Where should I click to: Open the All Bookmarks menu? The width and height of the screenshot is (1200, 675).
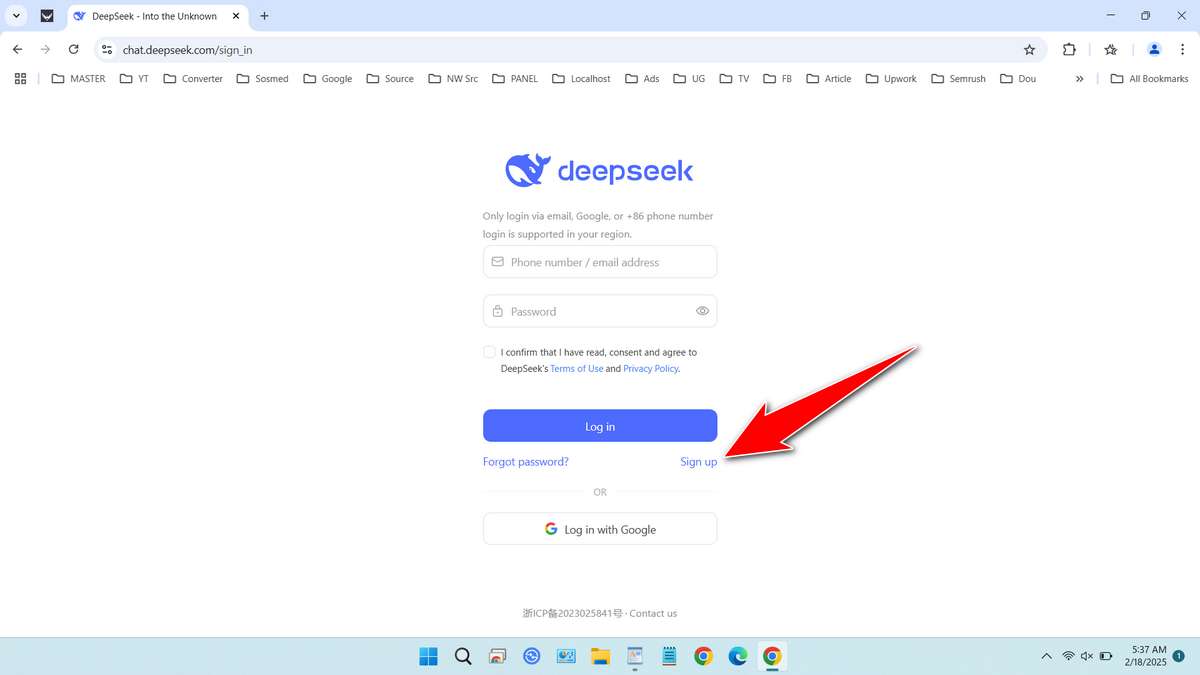pos(1148,78)
